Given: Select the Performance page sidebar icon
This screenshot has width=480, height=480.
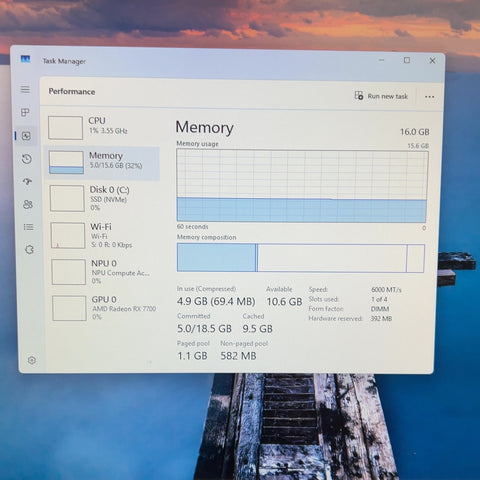Looking at the screenshot, I should [x=26, y=136].
